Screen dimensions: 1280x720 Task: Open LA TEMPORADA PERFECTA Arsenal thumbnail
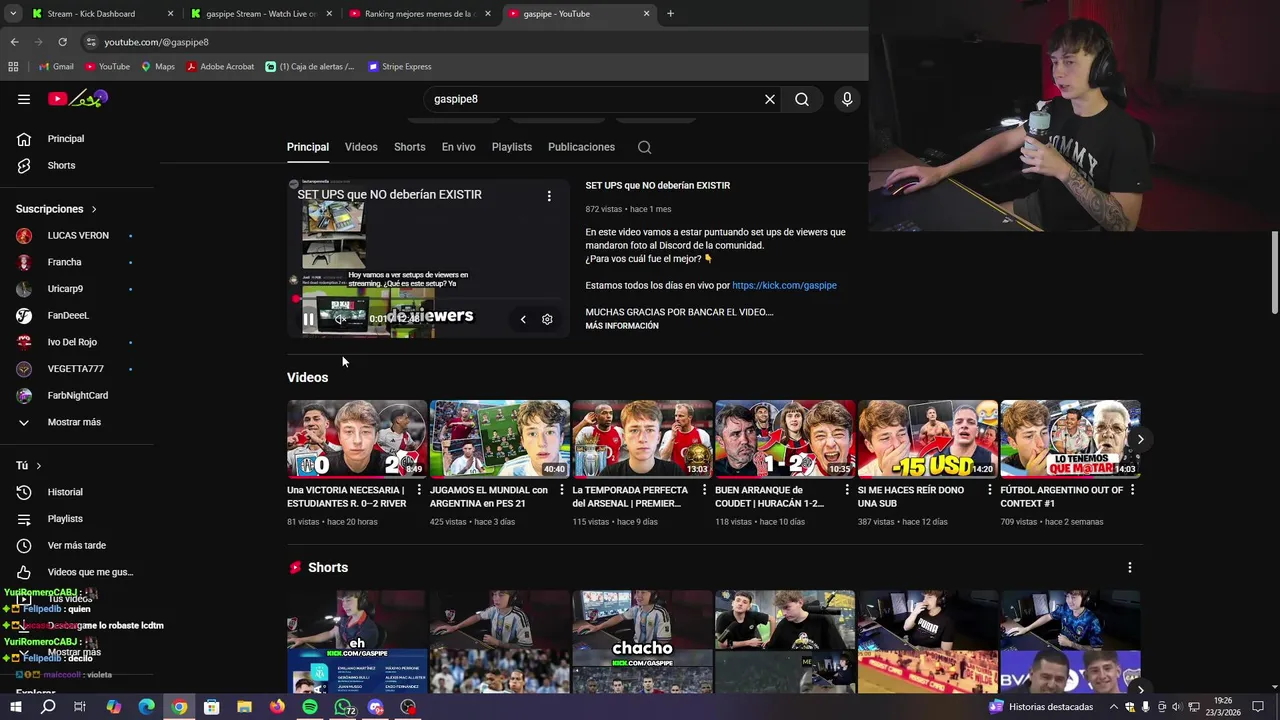point(642,439)
